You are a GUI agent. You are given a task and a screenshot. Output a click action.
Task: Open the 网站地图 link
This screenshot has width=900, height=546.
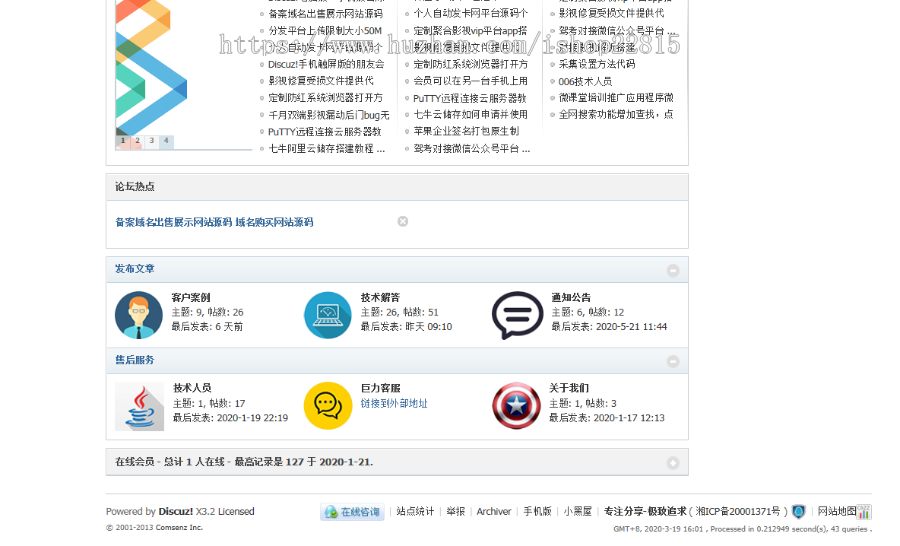coord(837,511)
